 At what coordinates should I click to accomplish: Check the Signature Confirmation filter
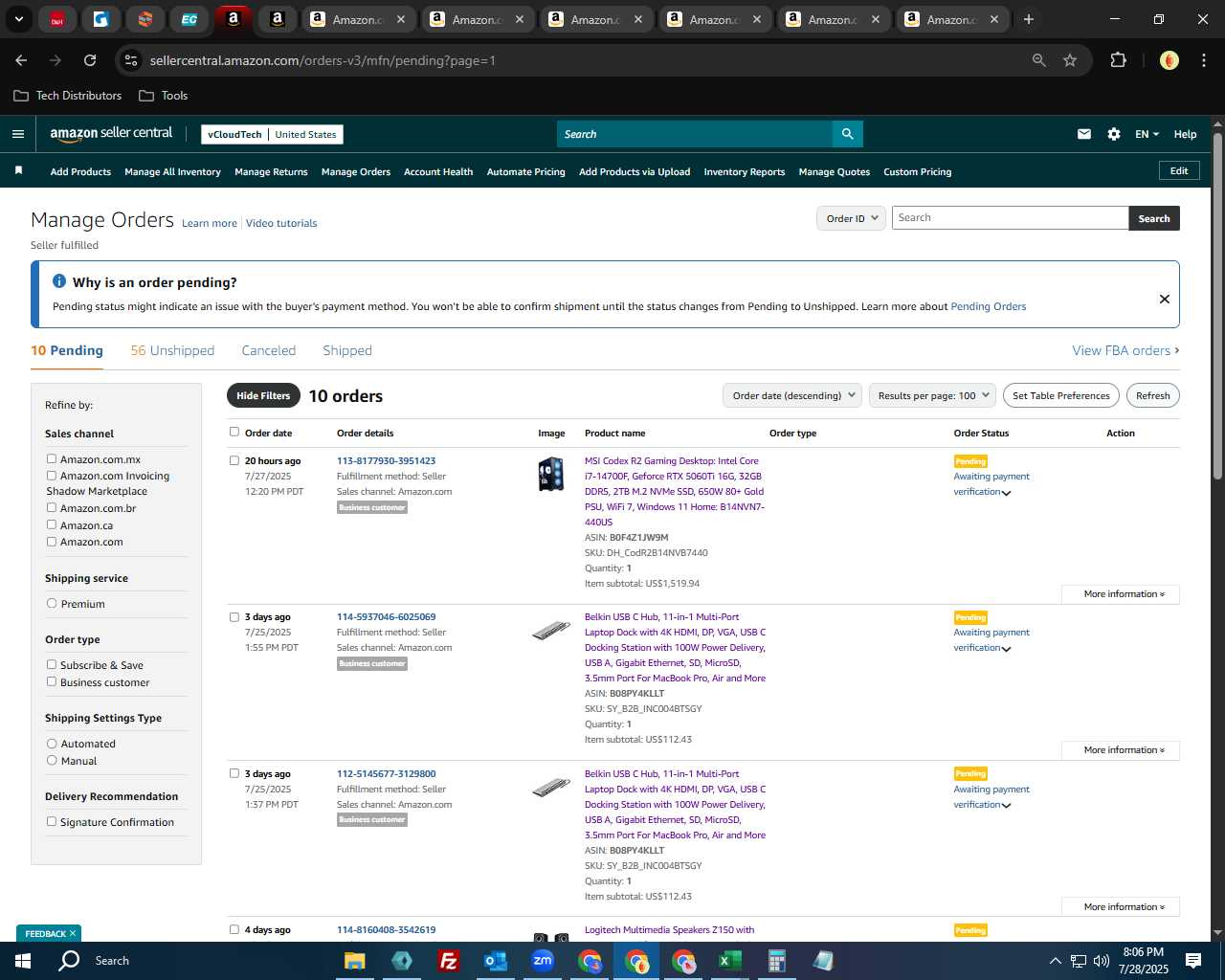pyautogui.click(x=52, y=822)
